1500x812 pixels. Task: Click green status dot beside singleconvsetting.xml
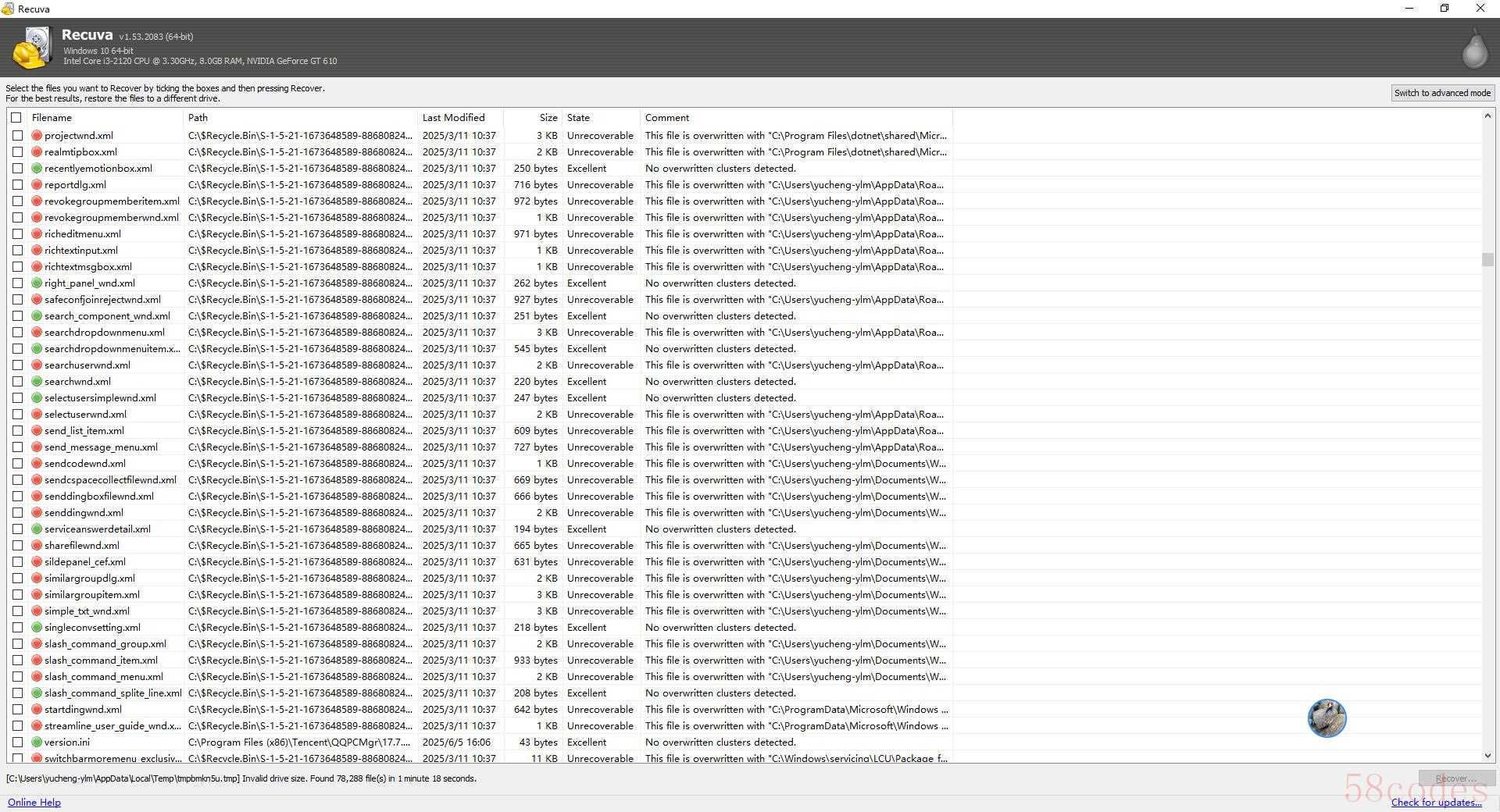coord(37,628)
